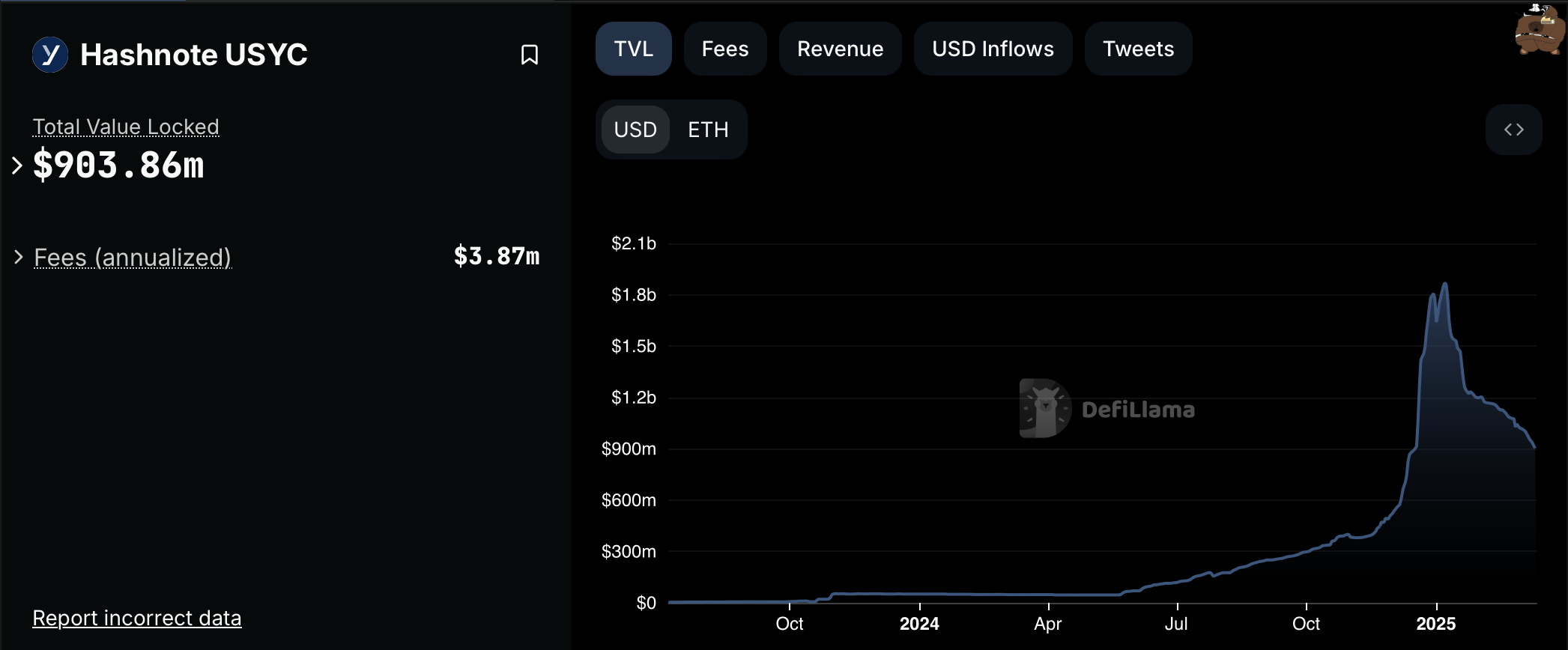Enable the Fees chart metric
The image size is (1568, 650).
[x=724, y=49]
